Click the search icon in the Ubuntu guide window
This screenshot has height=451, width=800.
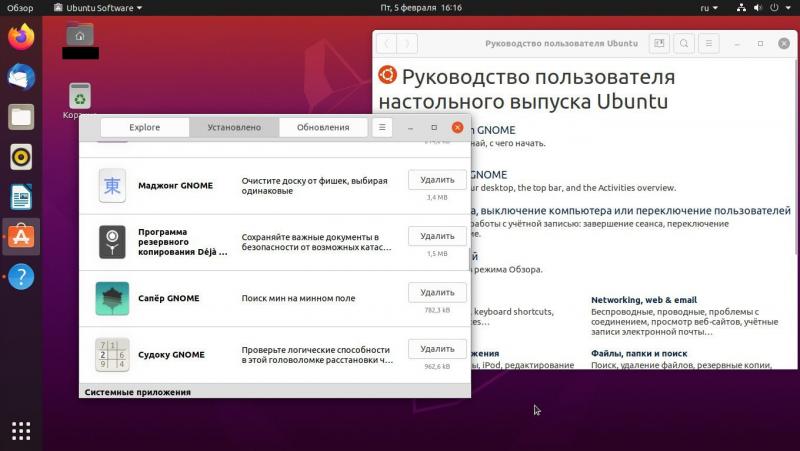tap(684, 44)
